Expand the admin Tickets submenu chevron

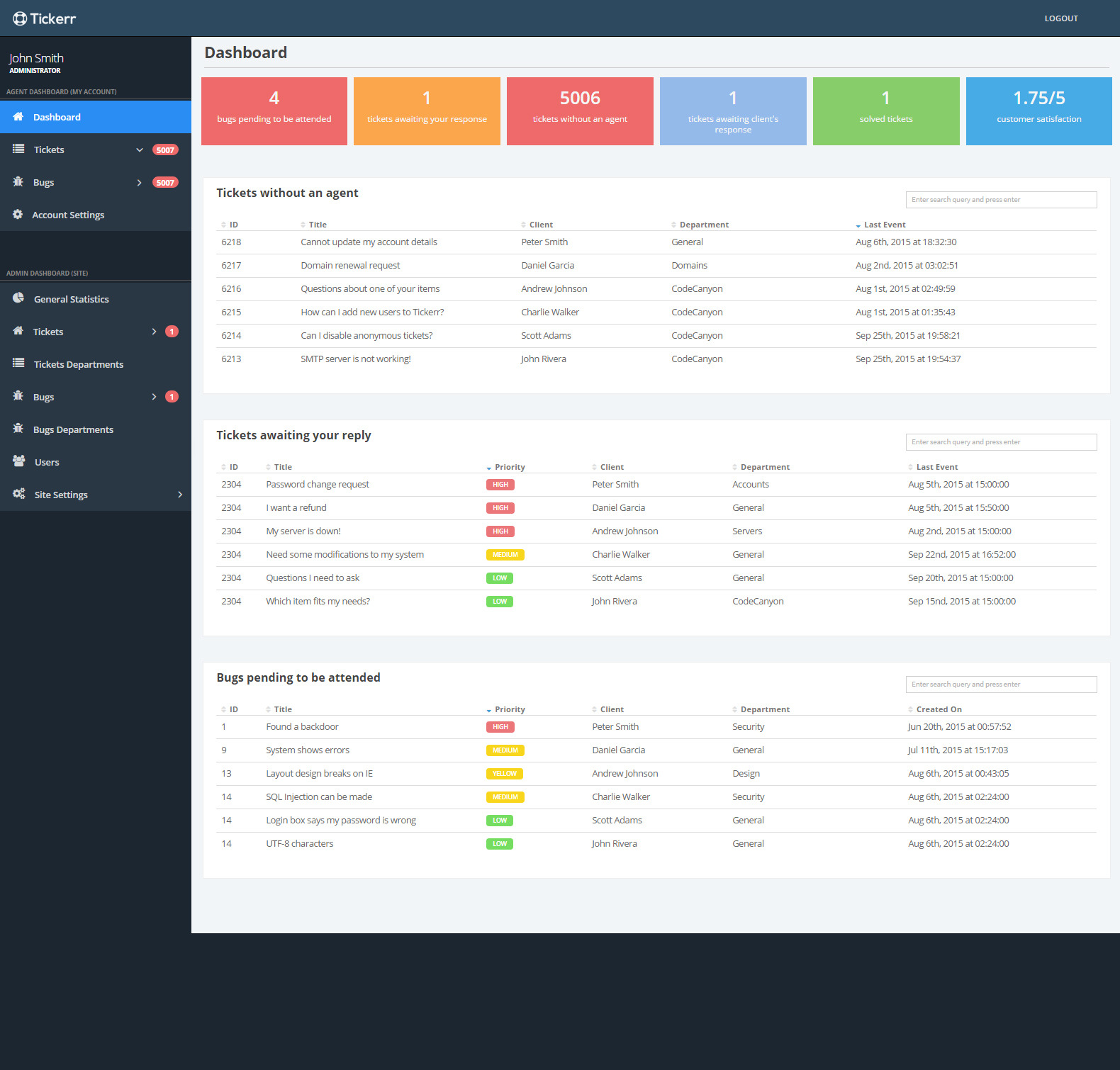pos(154,332)
